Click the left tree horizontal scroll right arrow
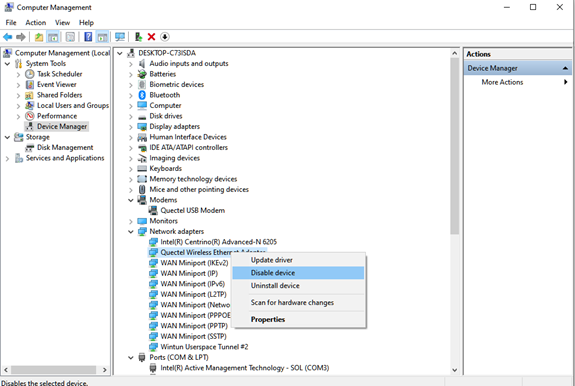The image size is (575, 386). [x=105, y=370]
